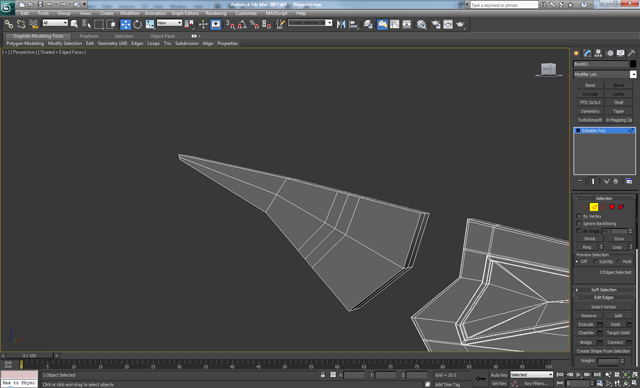Open the Material Editor icon
This screenshot has width=640, height=388.
click(x=422, y=24)
